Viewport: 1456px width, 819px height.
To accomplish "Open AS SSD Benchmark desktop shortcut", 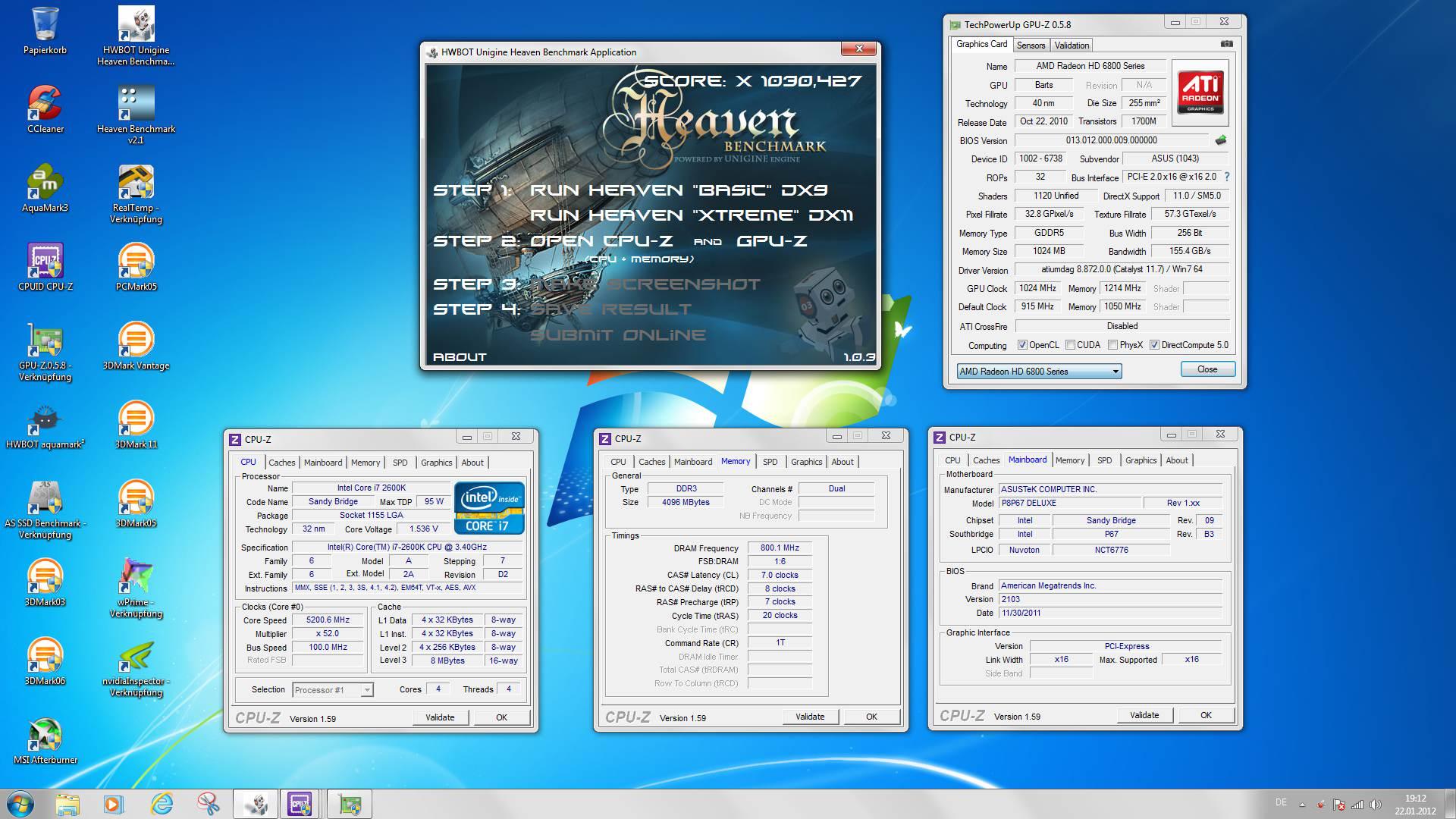I will tap(45, 509).
